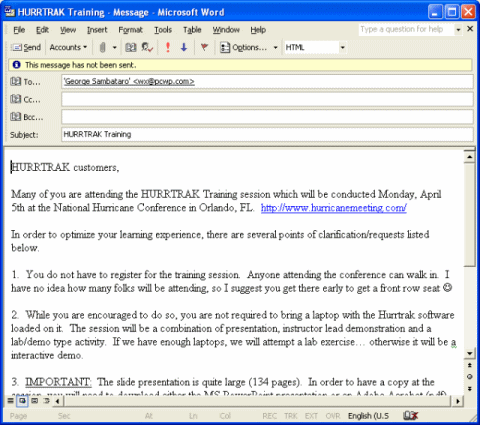Image resolution: width=480 pixels, height=425 pixels.
Task: Click the Previous Page double-arrow button
Action: [x=469, y=365]
